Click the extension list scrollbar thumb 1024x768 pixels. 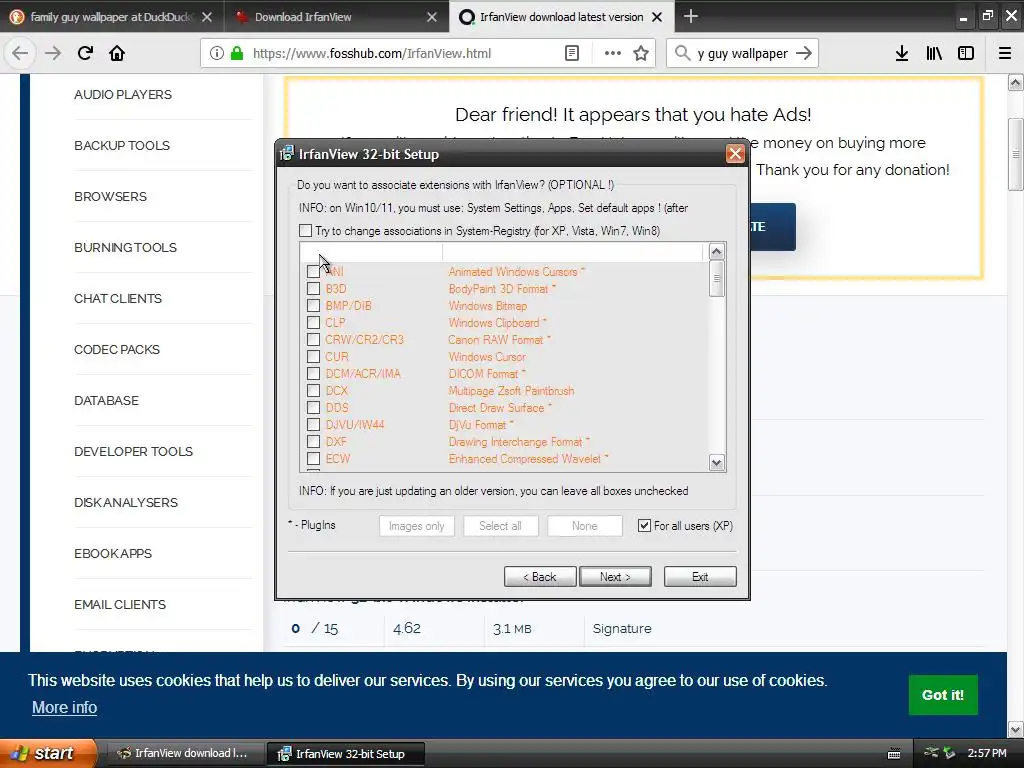(716, 279)
